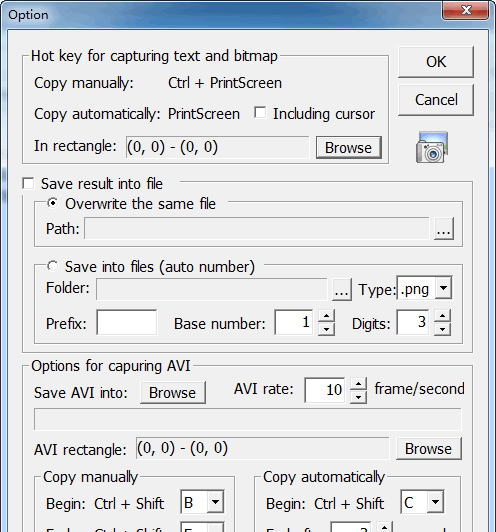Viewport: 496px width, 532px height.
Task: Increase AVI rate with up arrow
Action: [358, 383]
